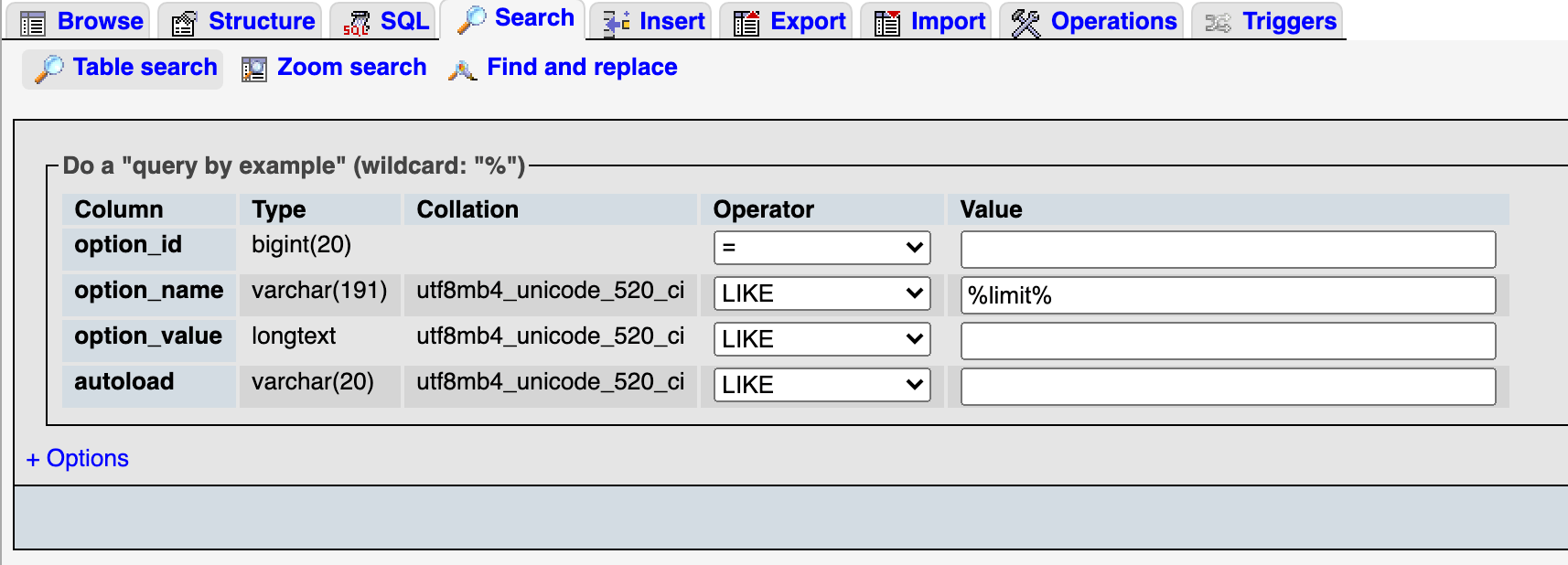Open the Triggers tab
Viewport: 1568px width, 565px height.
point(1267,22)
